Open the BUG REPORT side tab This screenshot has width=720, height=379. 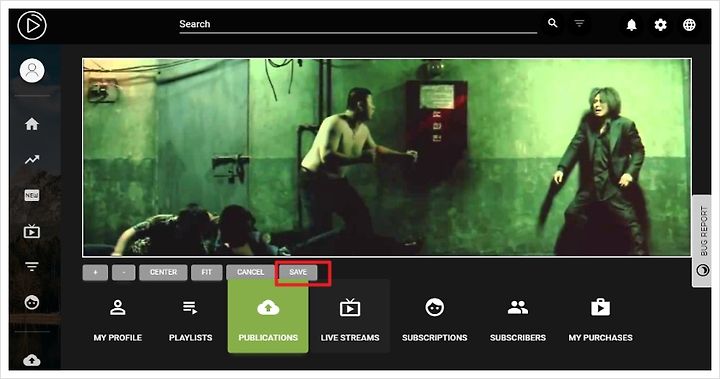pyautogui.click(x=702, y=241)
